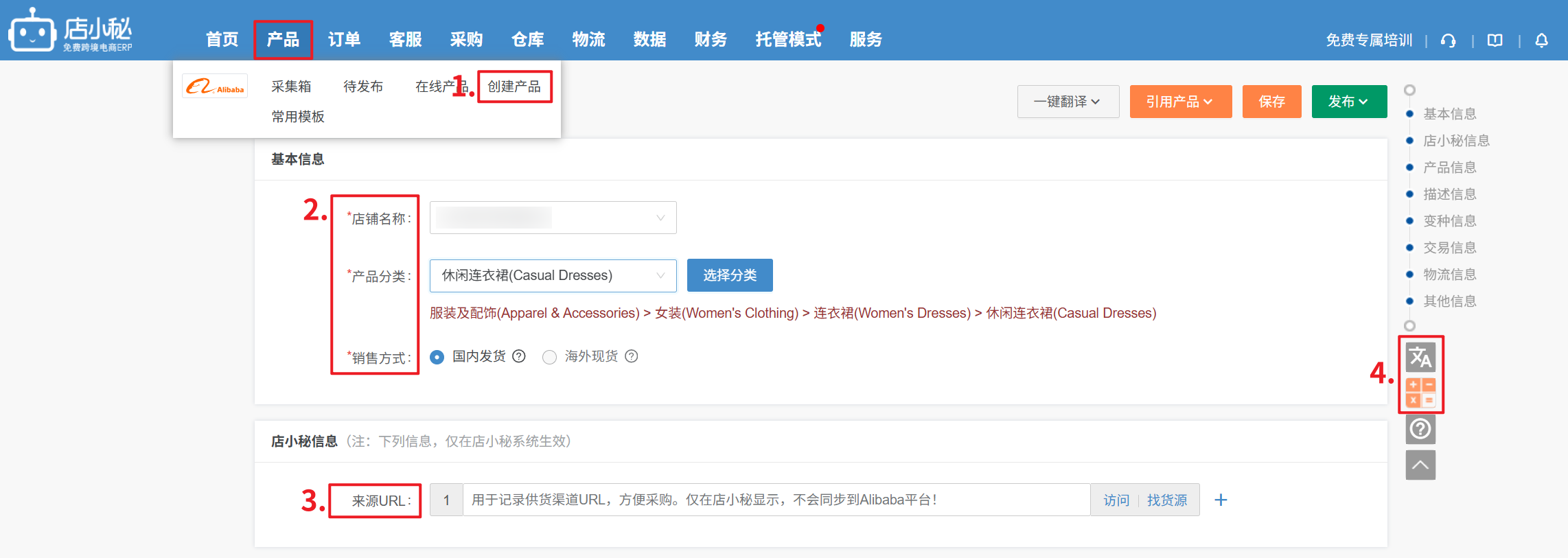
Task: Open the 产品分类 Casual Dresses dropdown
Action: pos(553,275)
